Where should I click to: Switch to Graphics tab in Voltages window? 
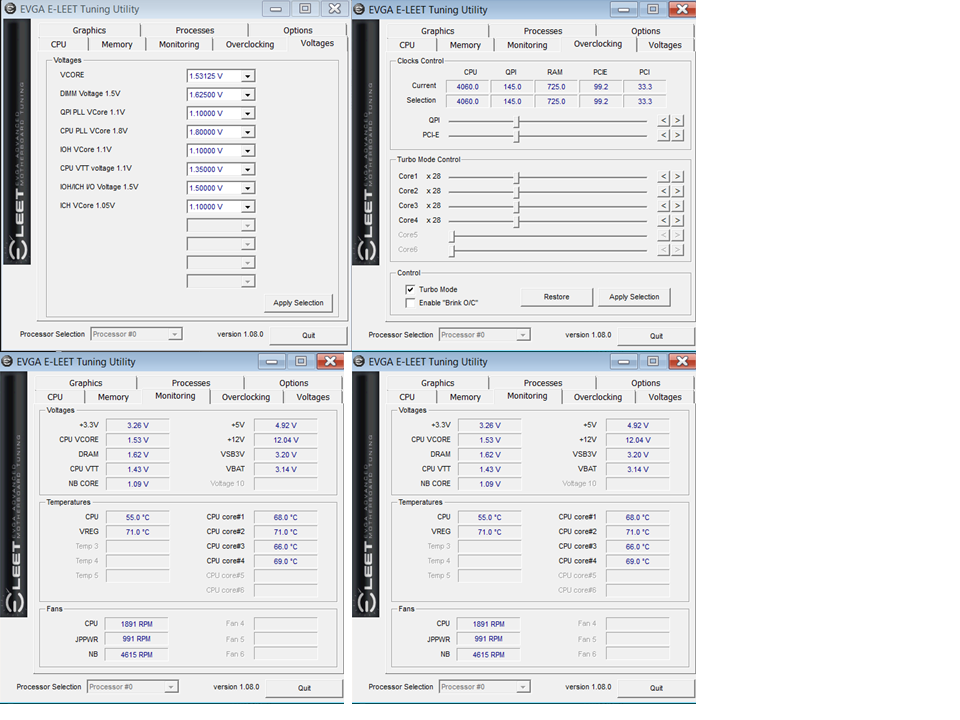pos(89,30)
